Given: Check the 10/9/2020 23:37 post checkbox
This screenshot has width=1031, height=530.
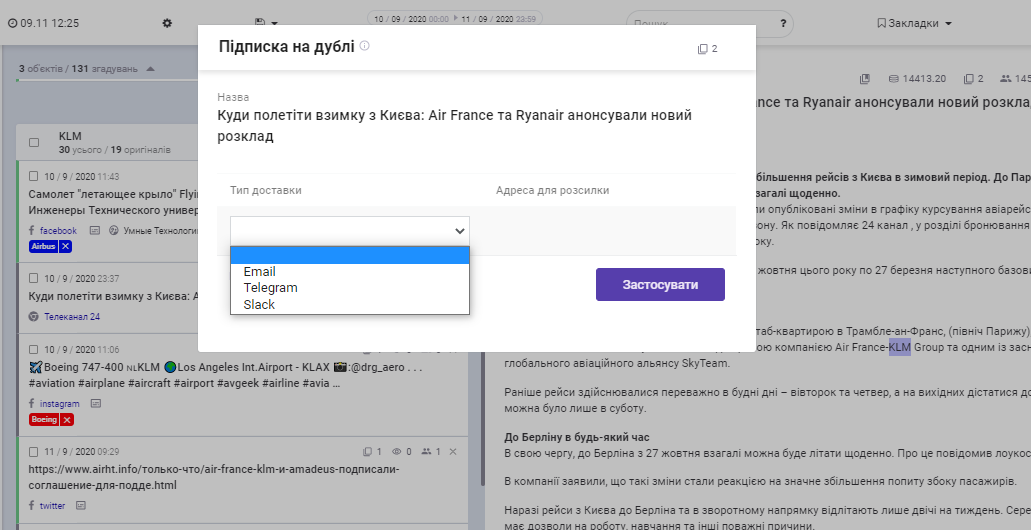Looking at the screenshot, I should click(34, 278).
